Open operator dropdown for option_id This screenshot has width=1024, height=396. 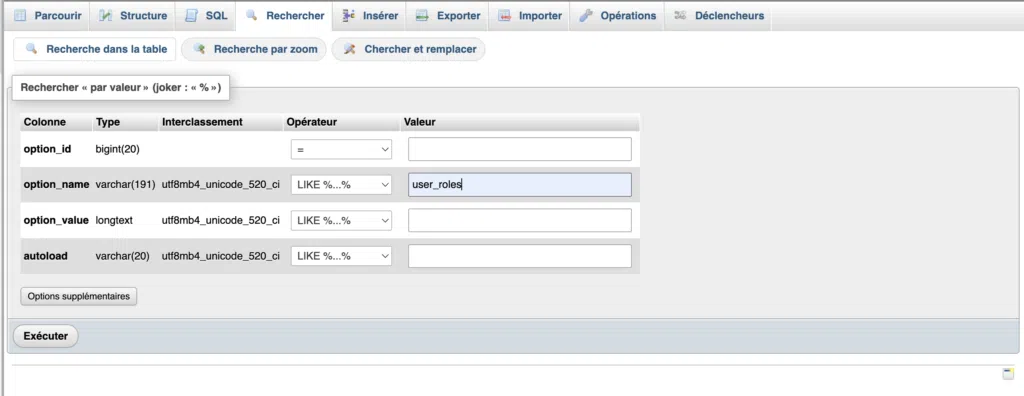pyautogui.click(x=341, y=149)
